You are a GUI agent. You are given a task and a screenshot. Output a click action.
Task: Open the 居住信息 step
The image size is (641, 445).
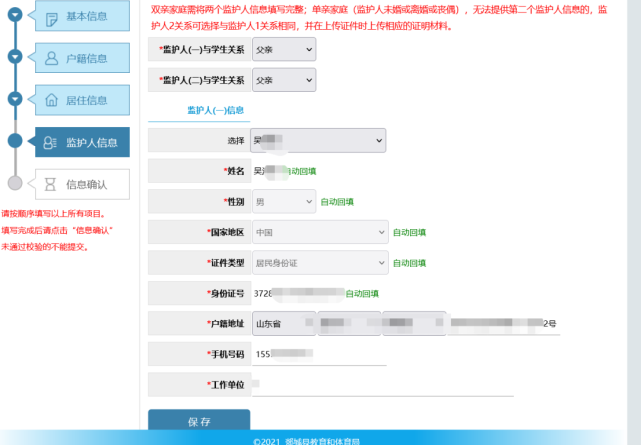pyautogui.click(x=82, y=100)
